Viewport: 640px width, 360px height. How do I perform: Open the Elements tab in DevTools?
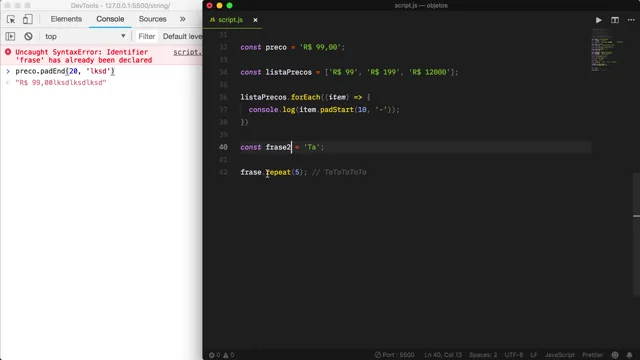[x=66, y=19]
